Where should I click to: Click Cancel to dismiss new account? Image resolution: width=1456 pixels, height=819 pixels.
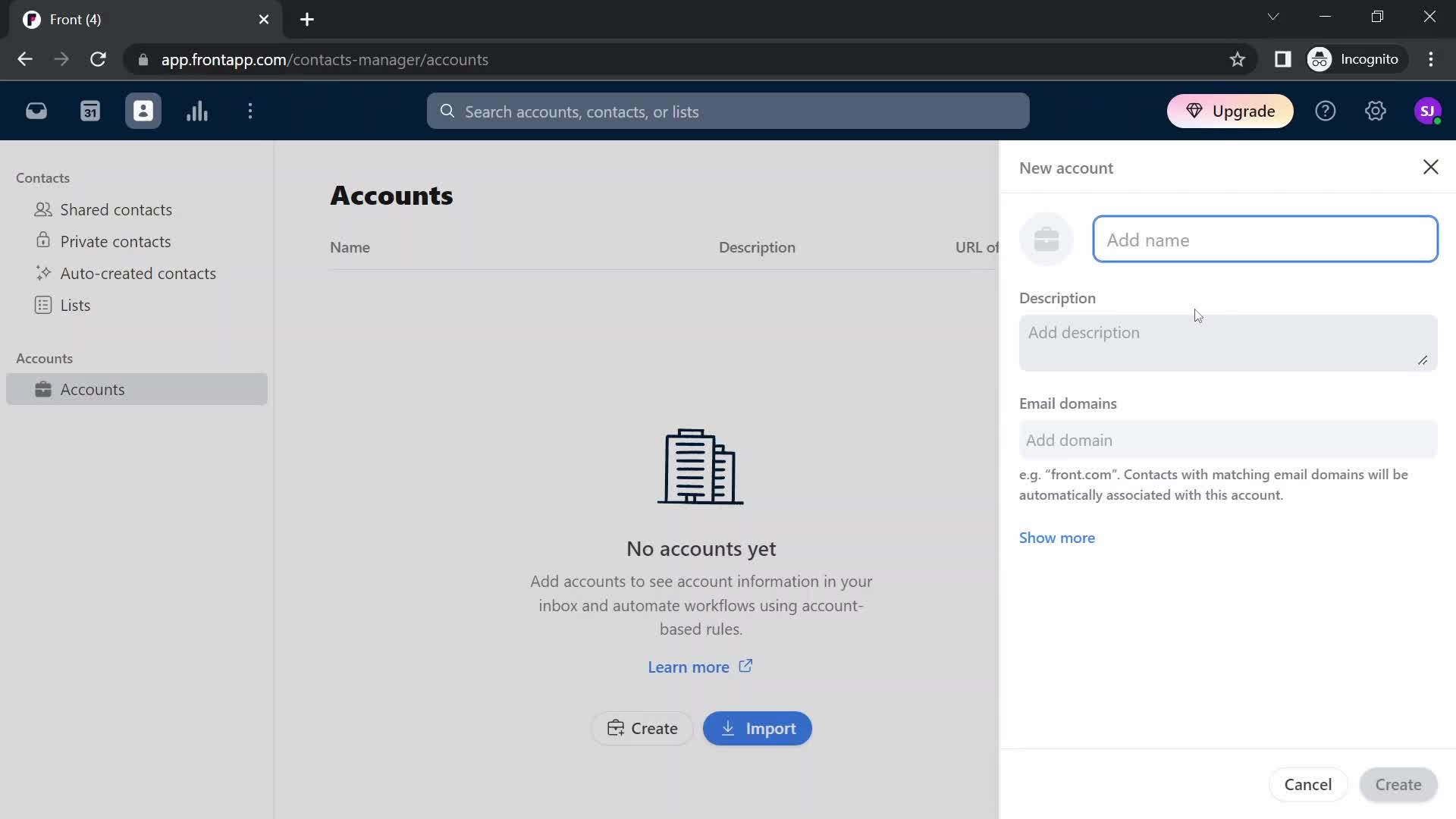click(1307, 784)
